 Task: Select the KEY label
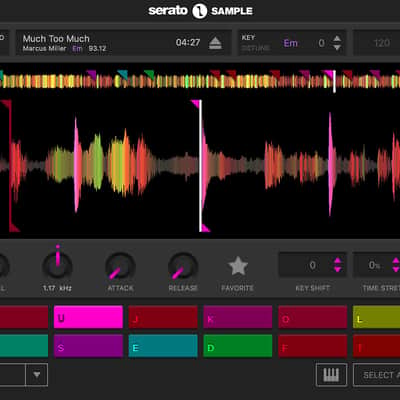point(248,38)
